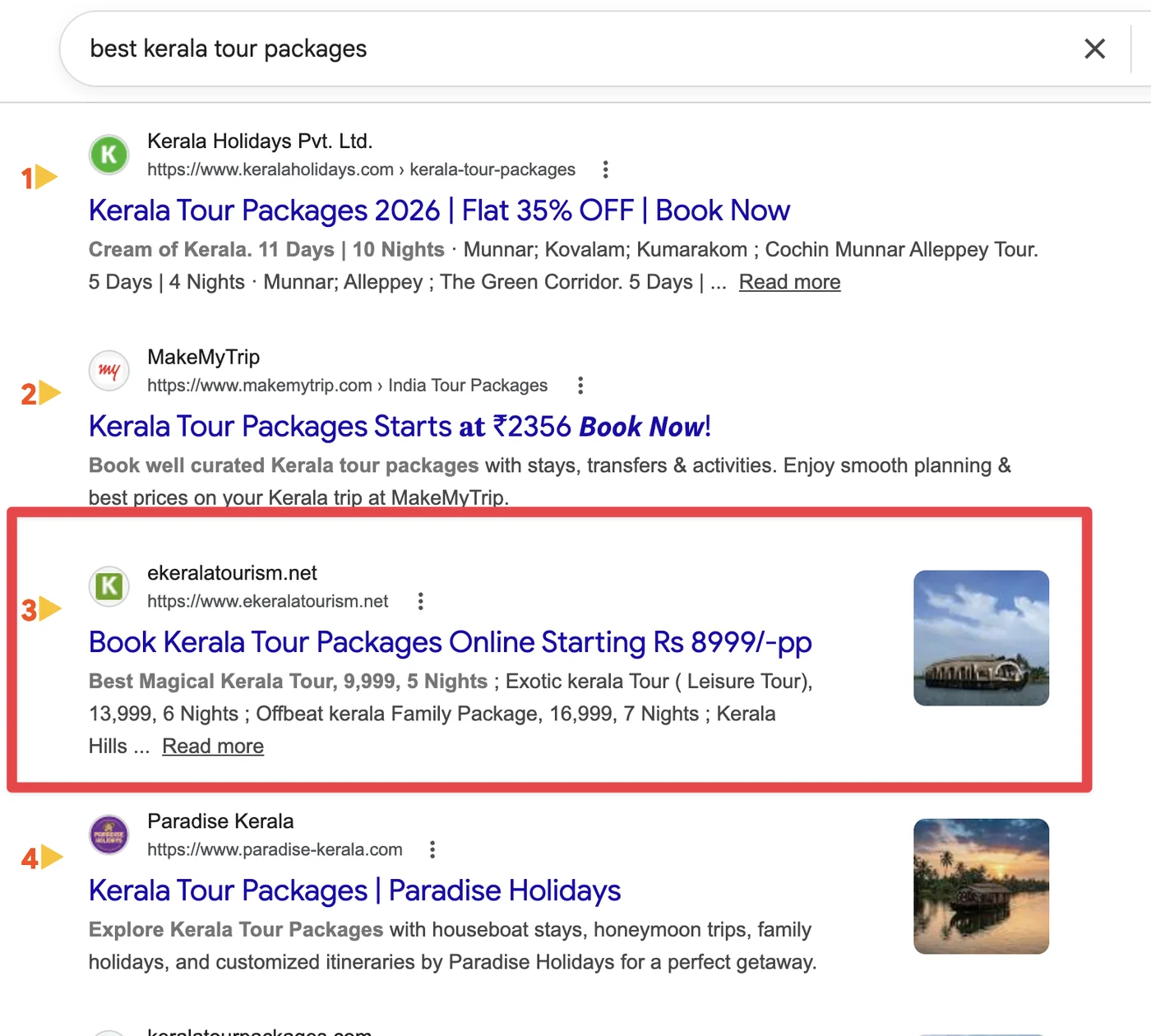The image size is (1151, 1036).
Task: Open 'Kerala Tour Packages 2026 | Flat 35% OFF' result
Action: coord(439,210)
